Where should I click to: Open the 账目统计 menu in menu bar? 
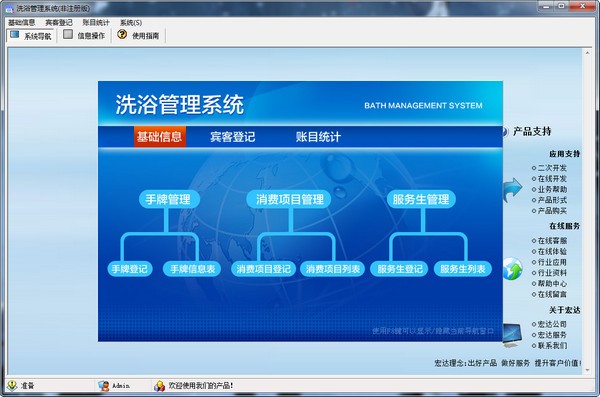point(96,23)
